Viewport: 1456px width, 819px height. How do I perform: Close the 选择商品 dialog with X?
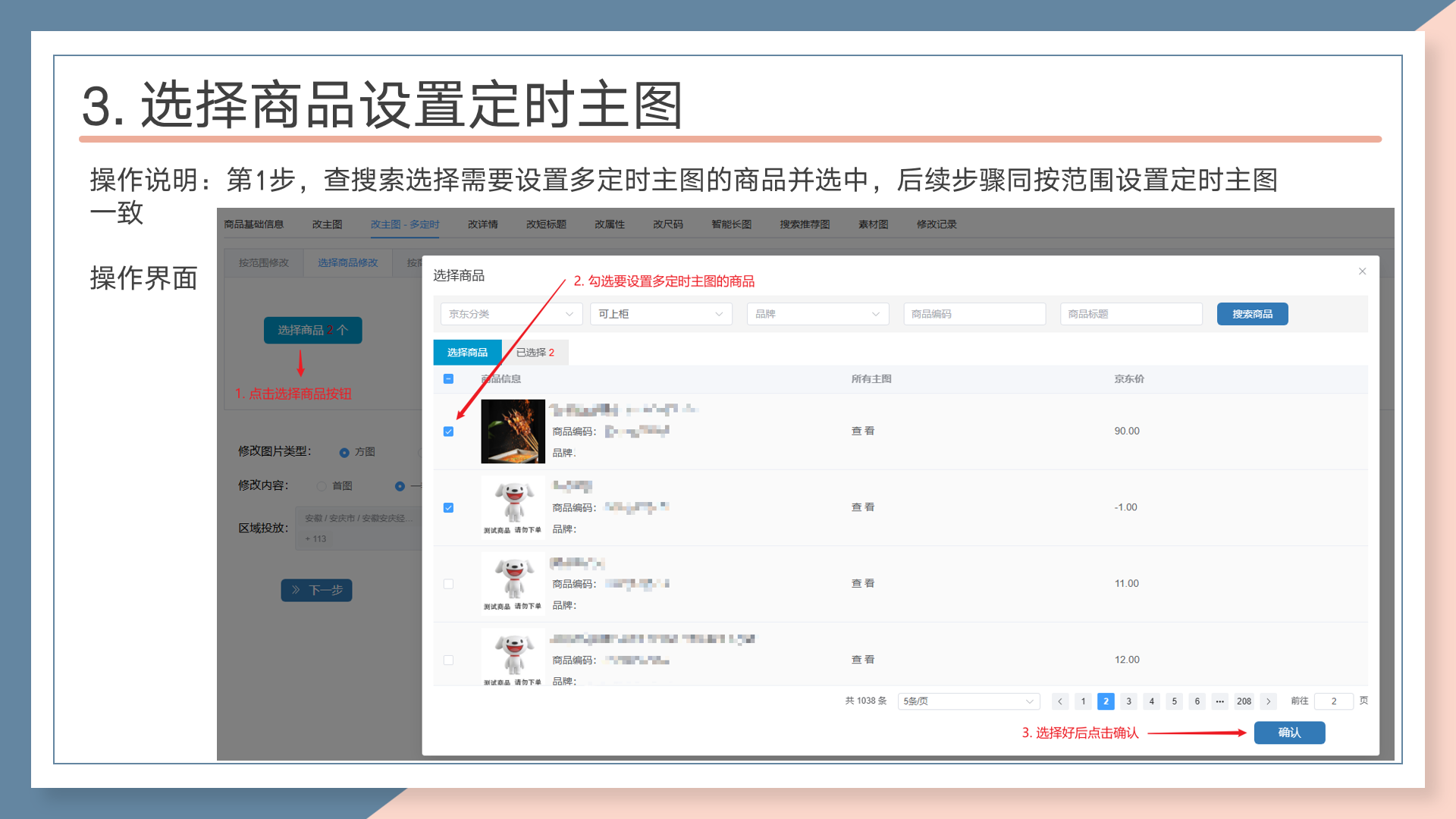1362,271
